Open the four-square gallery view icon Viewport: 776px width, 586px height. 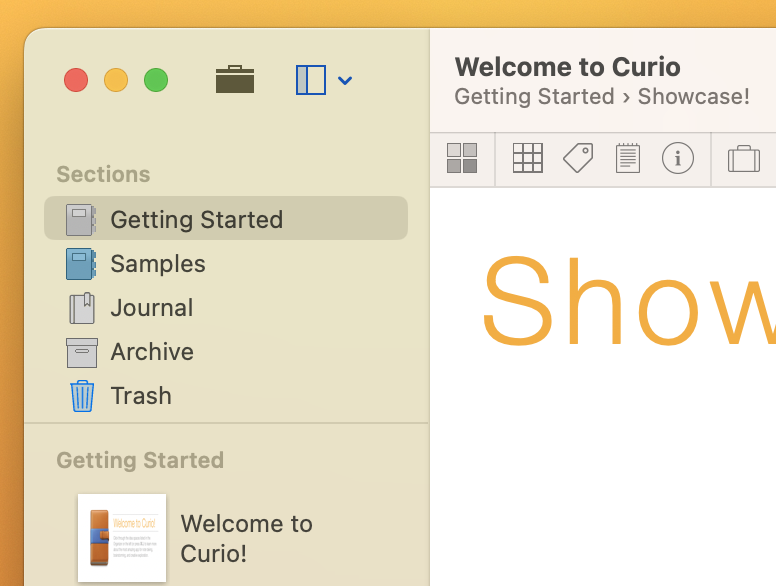(462, 158)
